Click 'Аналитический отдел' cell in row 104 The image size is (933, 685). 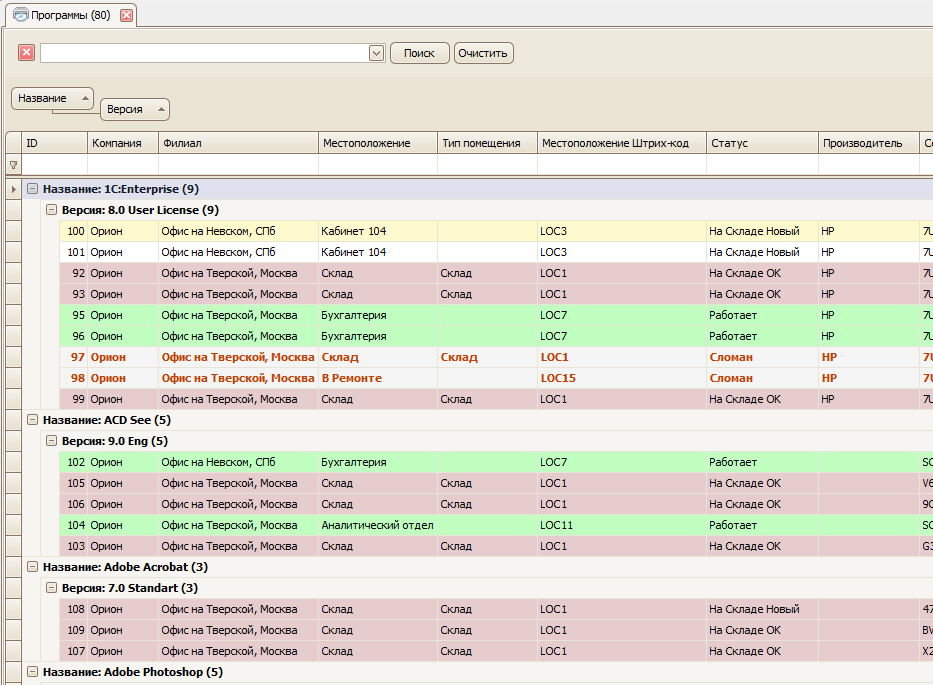coord(377,525)
